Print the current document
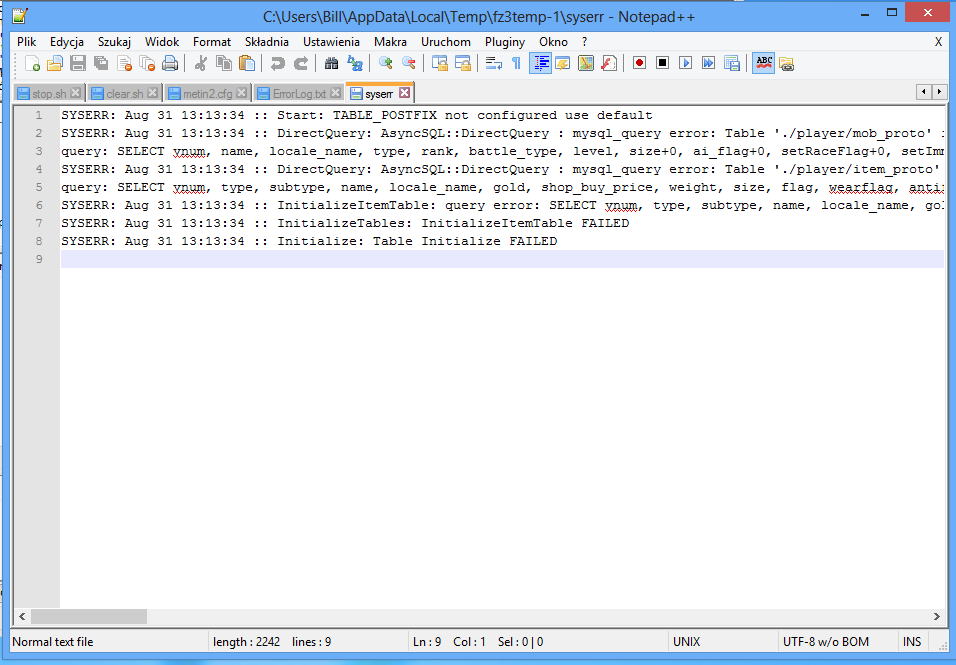 [170, 63]
